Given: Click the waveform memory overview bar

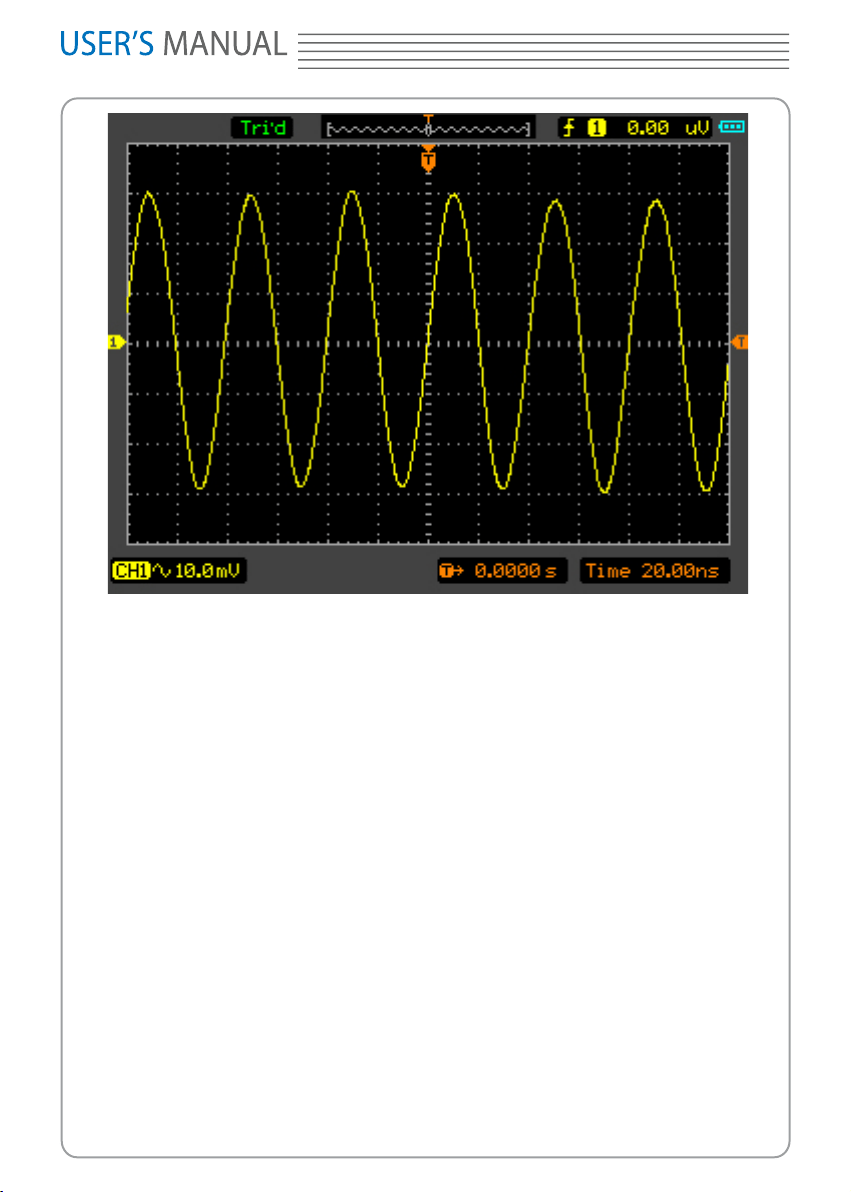Looking at the screenshot, I should click(x=428, y=128).
